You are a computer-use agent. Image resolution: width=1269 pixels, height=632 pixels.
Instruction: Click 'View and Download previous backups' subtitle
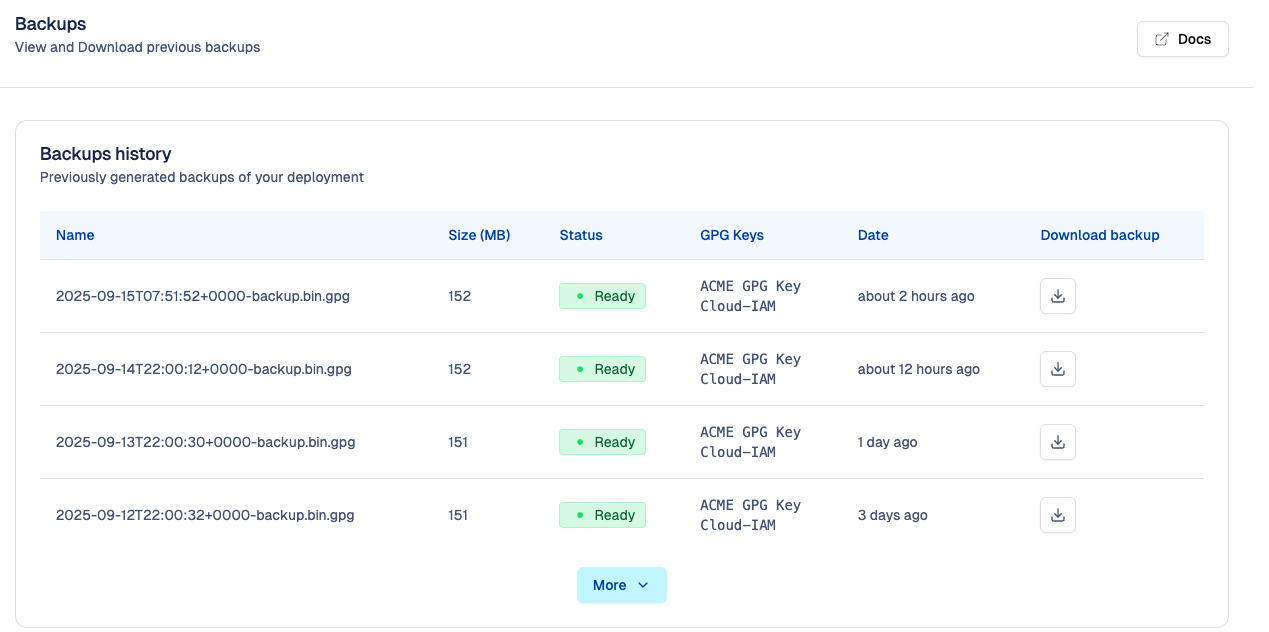click(x=137, y=47)
